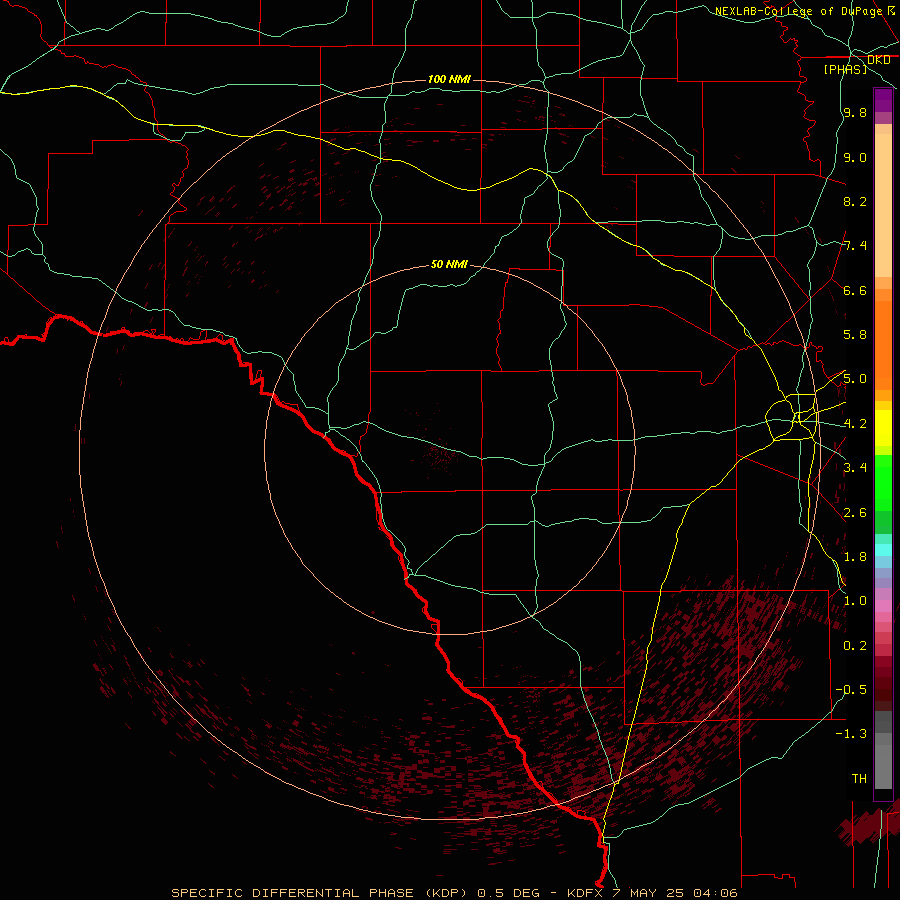Click the purple segment atop the color bar
Image resolution: width=900 pixels, height=900 pixels.
883,100
